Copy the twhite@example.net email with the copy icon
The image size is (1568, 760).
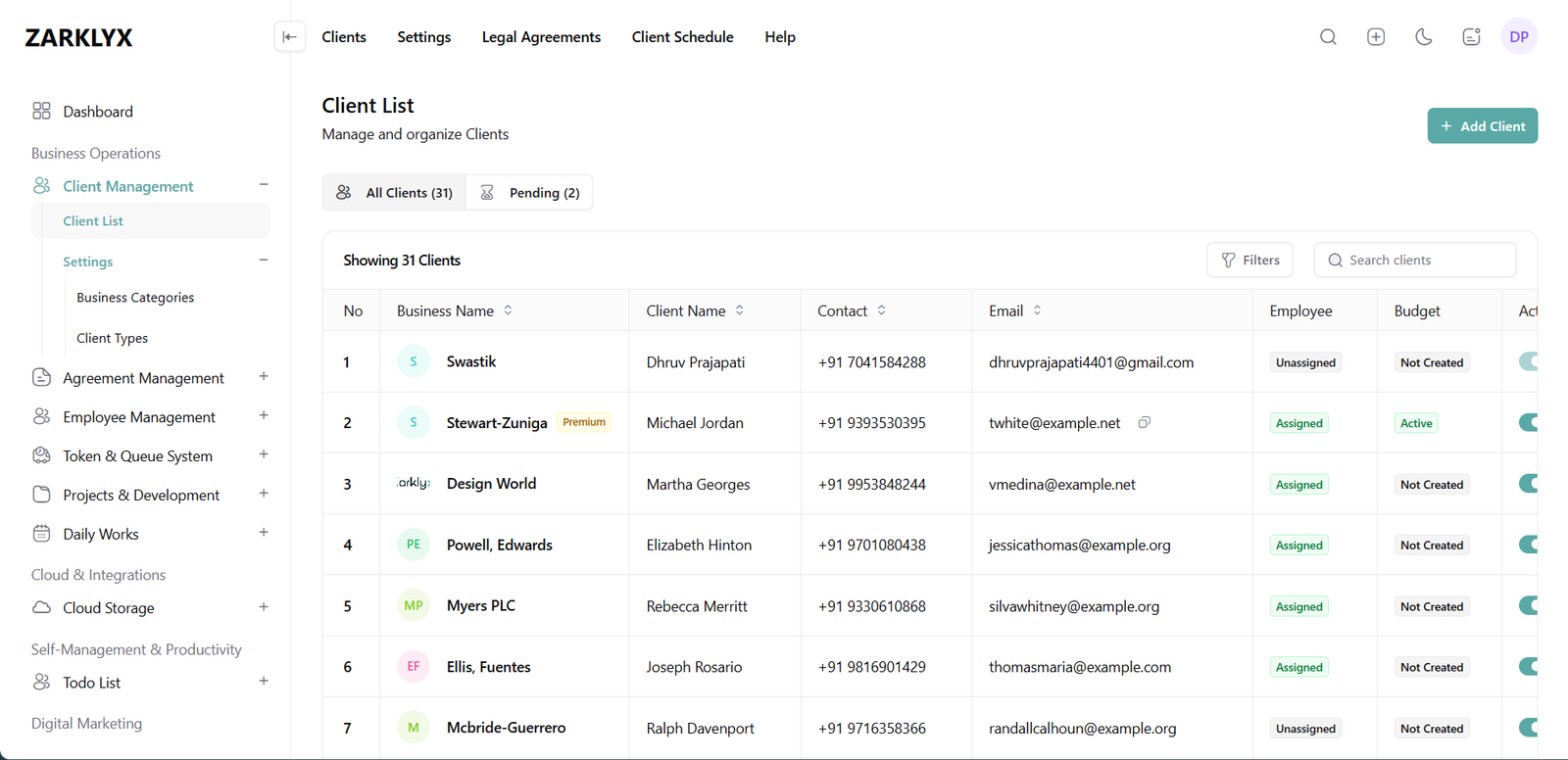pos(1144,422)
